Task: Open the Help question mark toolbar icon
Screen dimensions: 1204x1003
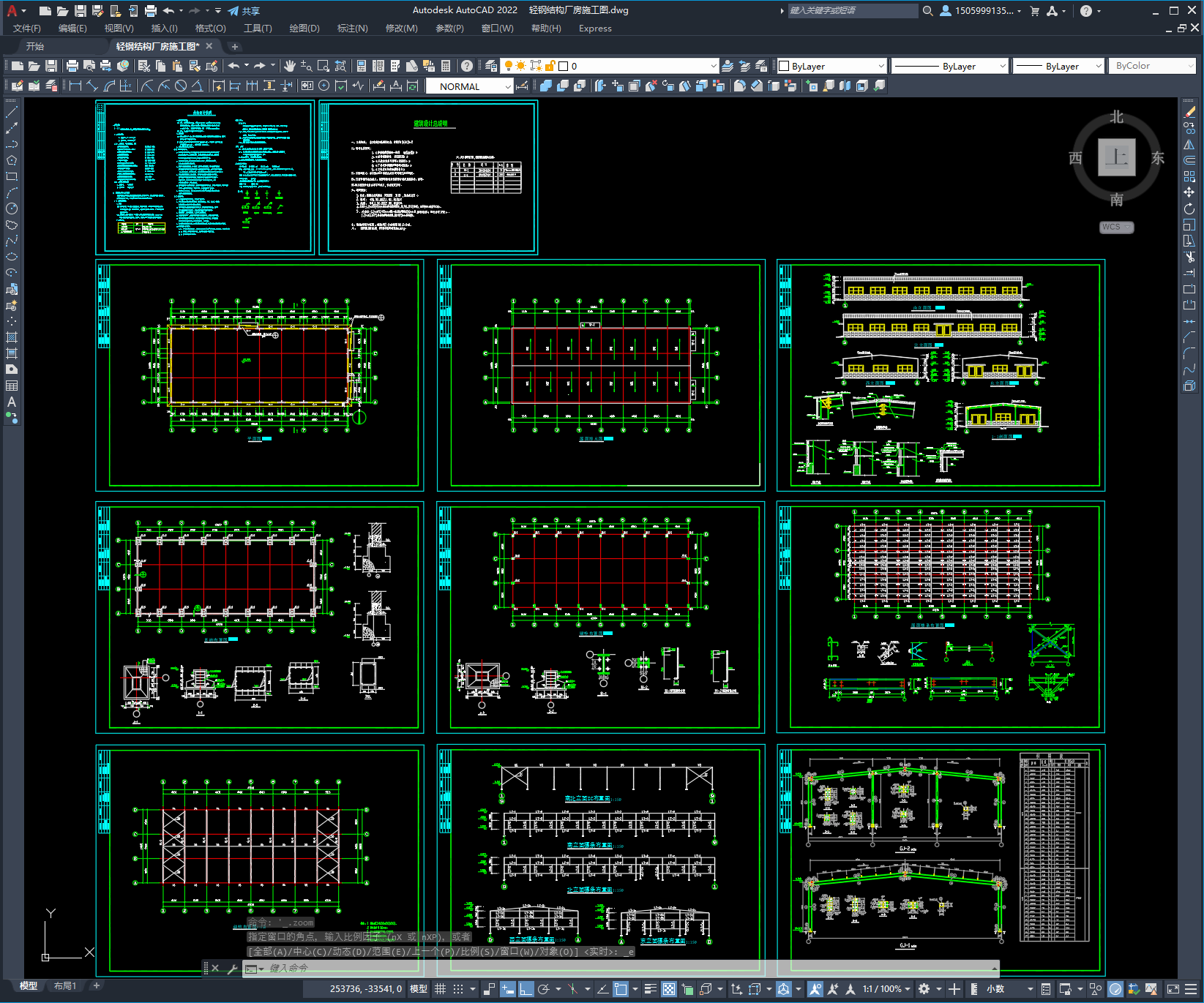Action: 467,66
